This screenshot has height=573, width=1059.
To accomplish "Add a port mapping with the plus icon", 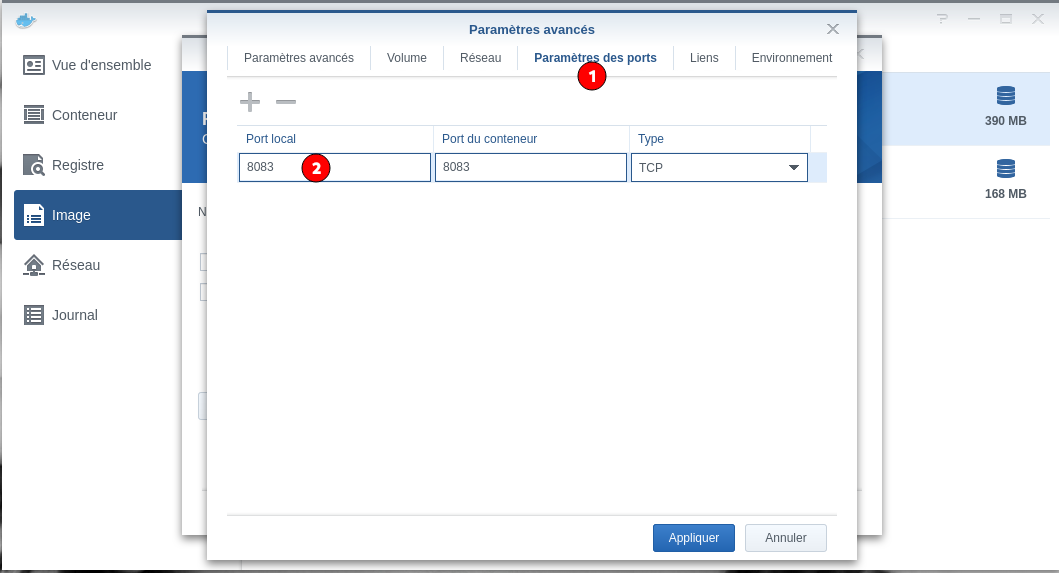I will pos(249,102).
